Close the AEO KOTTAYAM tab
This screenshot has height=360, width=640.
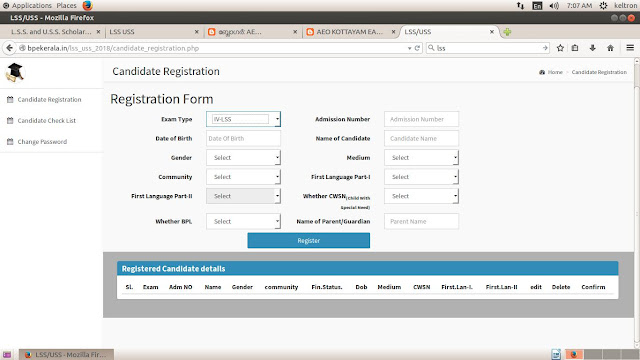tap(393, 32)
